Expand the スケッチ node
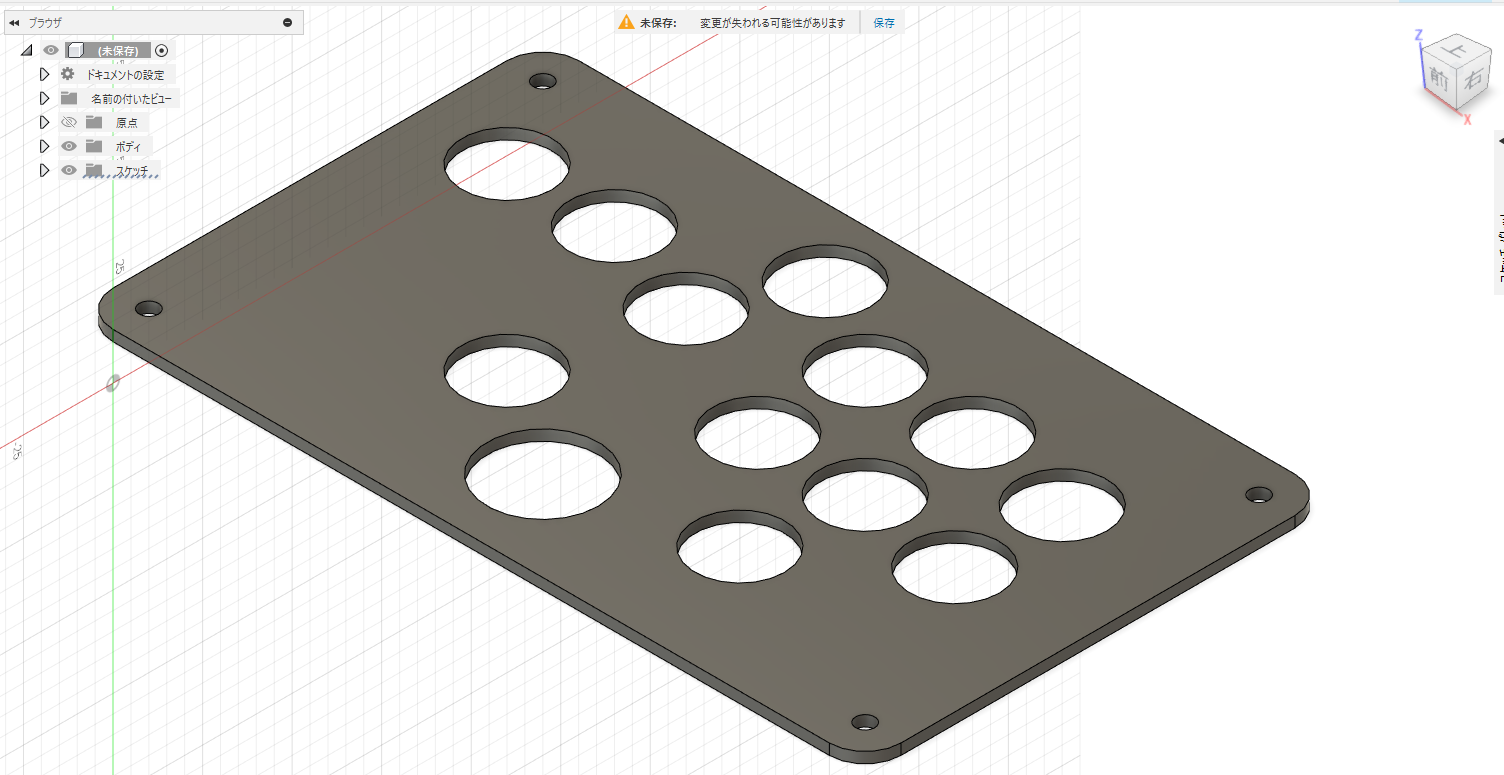This screenshot has width=1504, height=775. (x=44, y=170)
